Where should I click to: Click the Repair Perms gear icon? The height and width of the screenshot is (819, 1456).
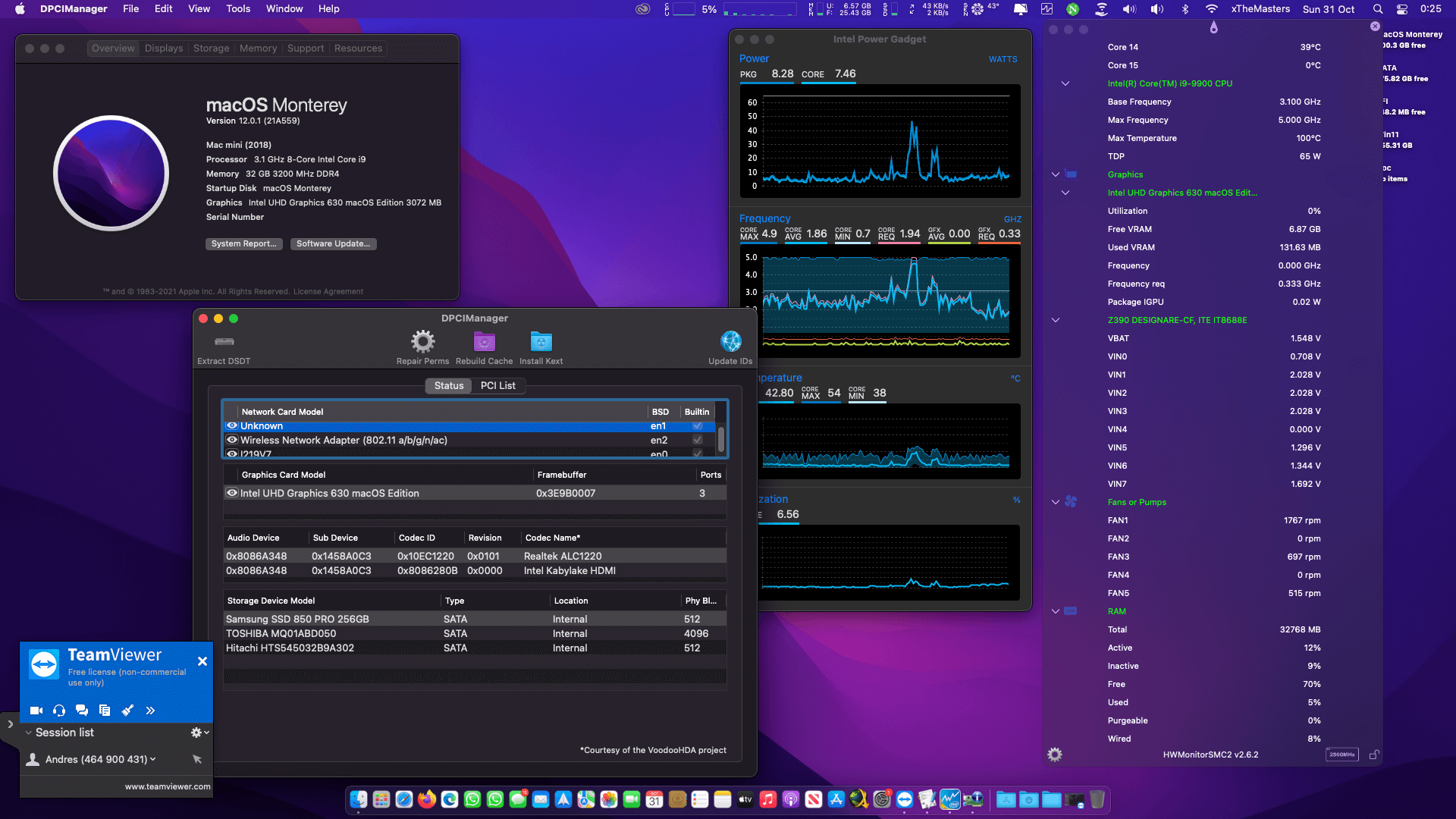click(422, 341)
